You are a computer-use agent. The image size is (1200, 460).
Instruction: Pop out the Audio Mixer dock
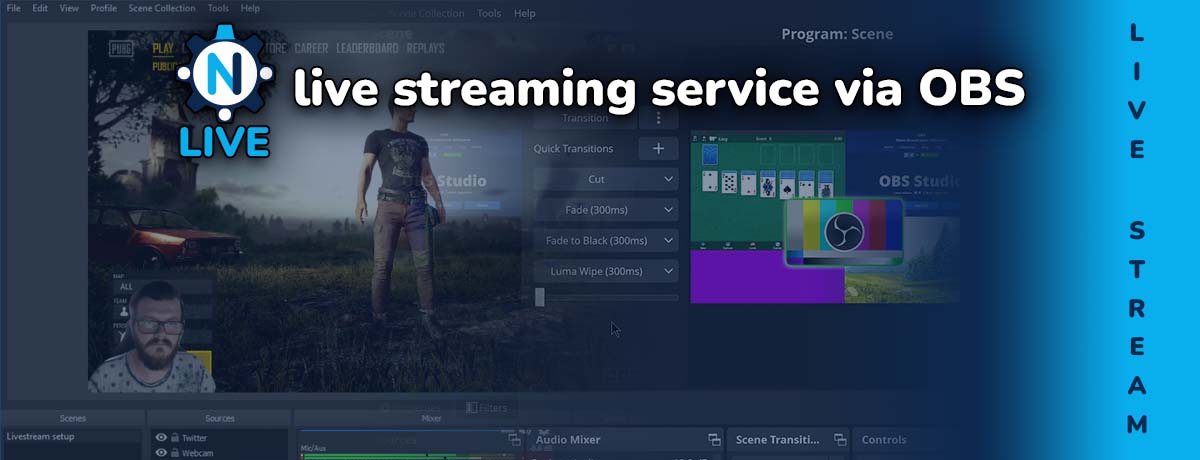pos(714,440)
